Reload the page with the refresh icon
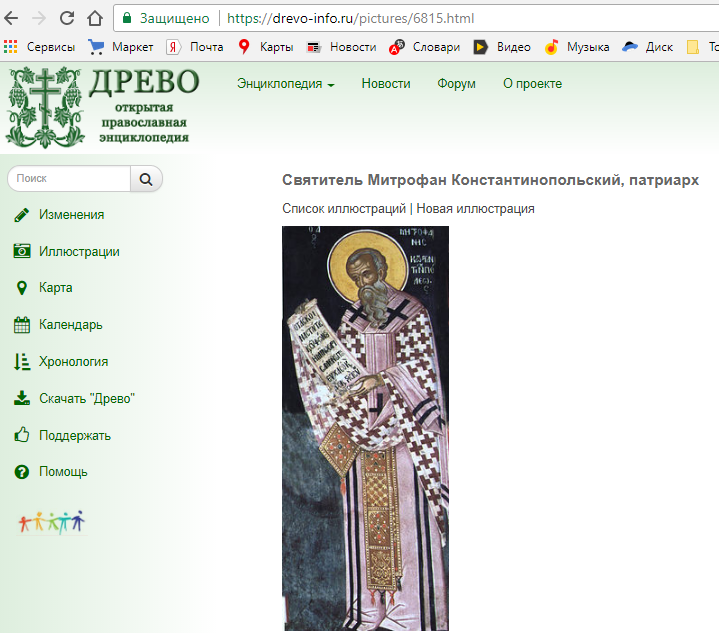 tap(67, 18)
